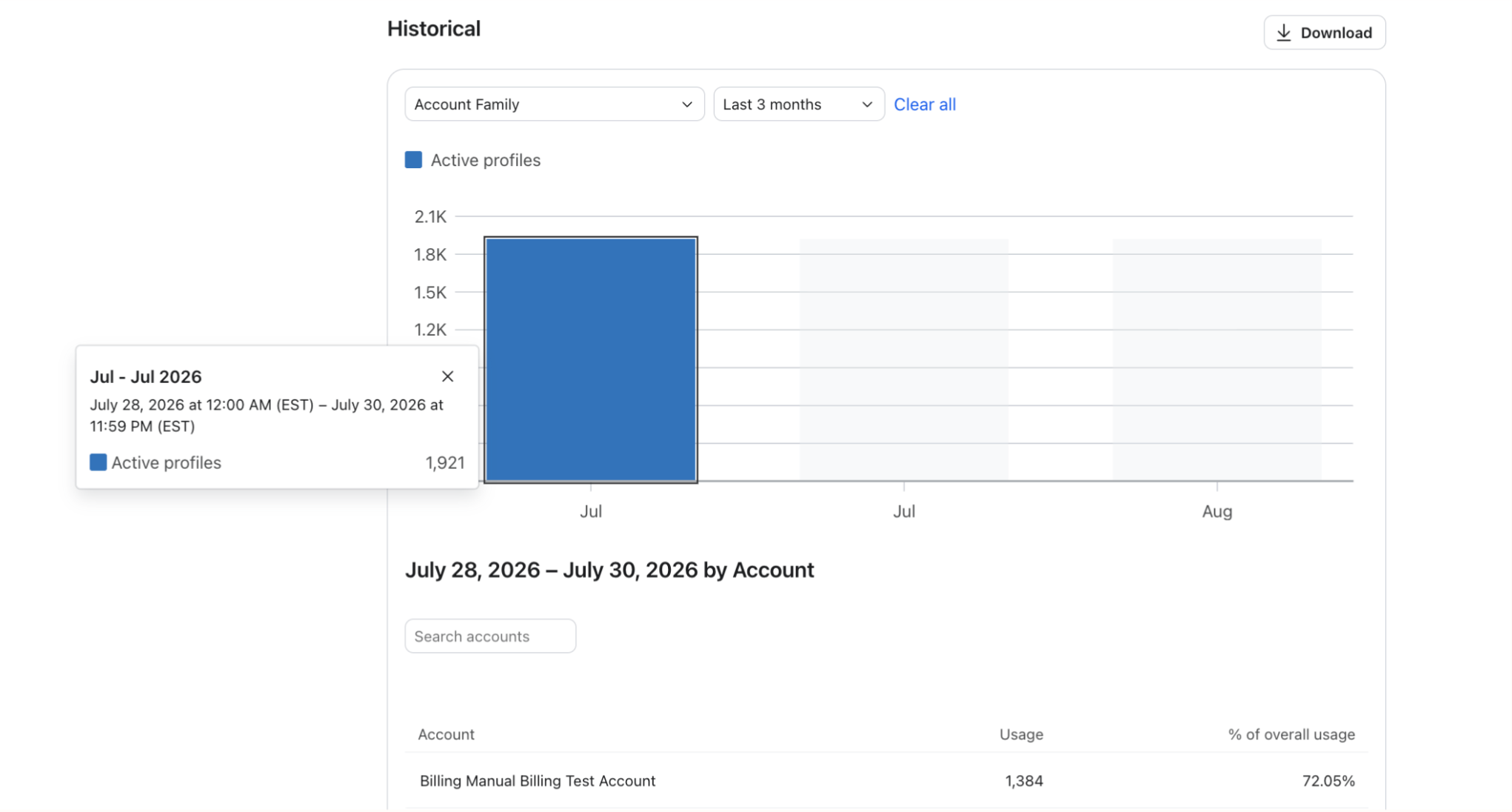Close the Jul - Jul 2026 tooltip
The height and width of the screenshot is (812, 1512).
[x=447, y=376]
